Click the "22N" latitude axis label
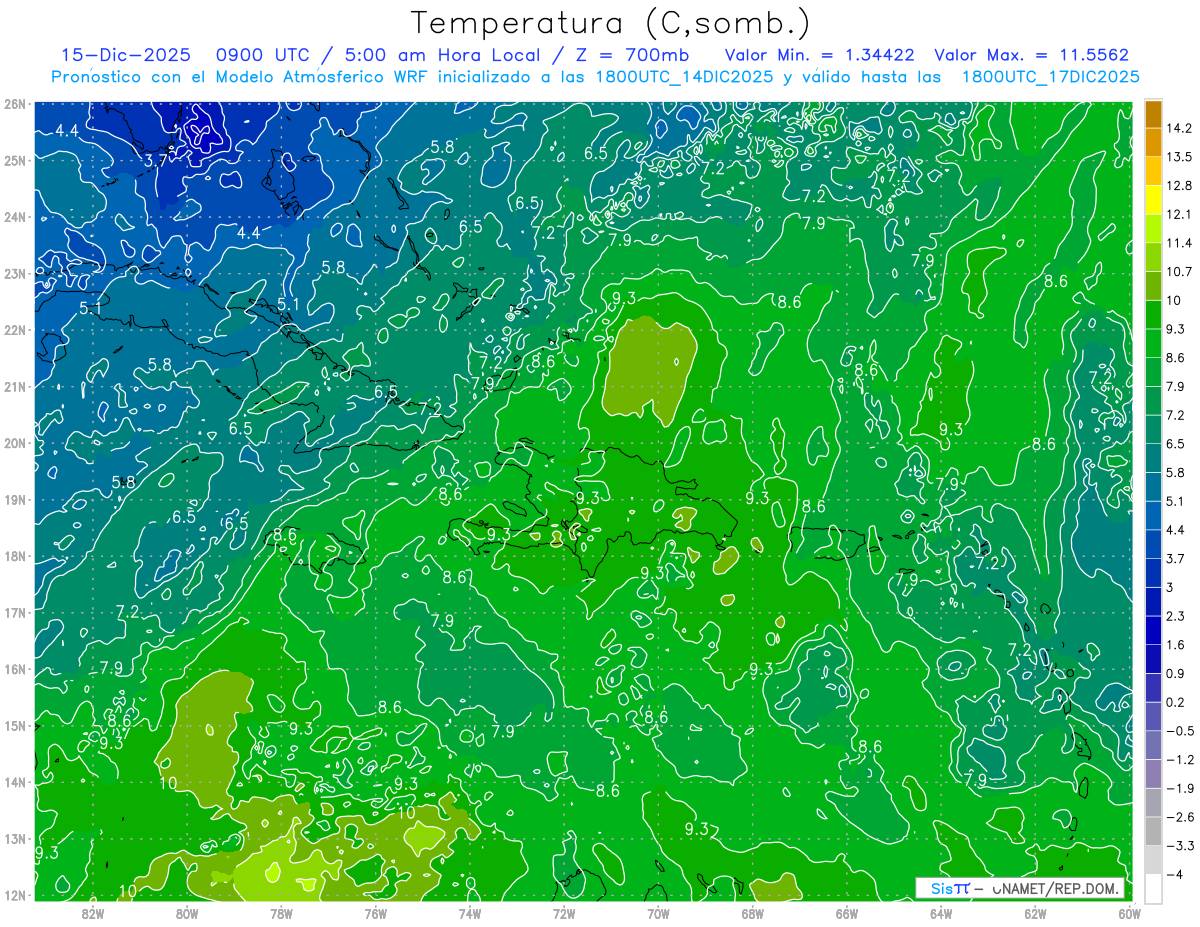Screen dimensions: 1200x927 15,330
